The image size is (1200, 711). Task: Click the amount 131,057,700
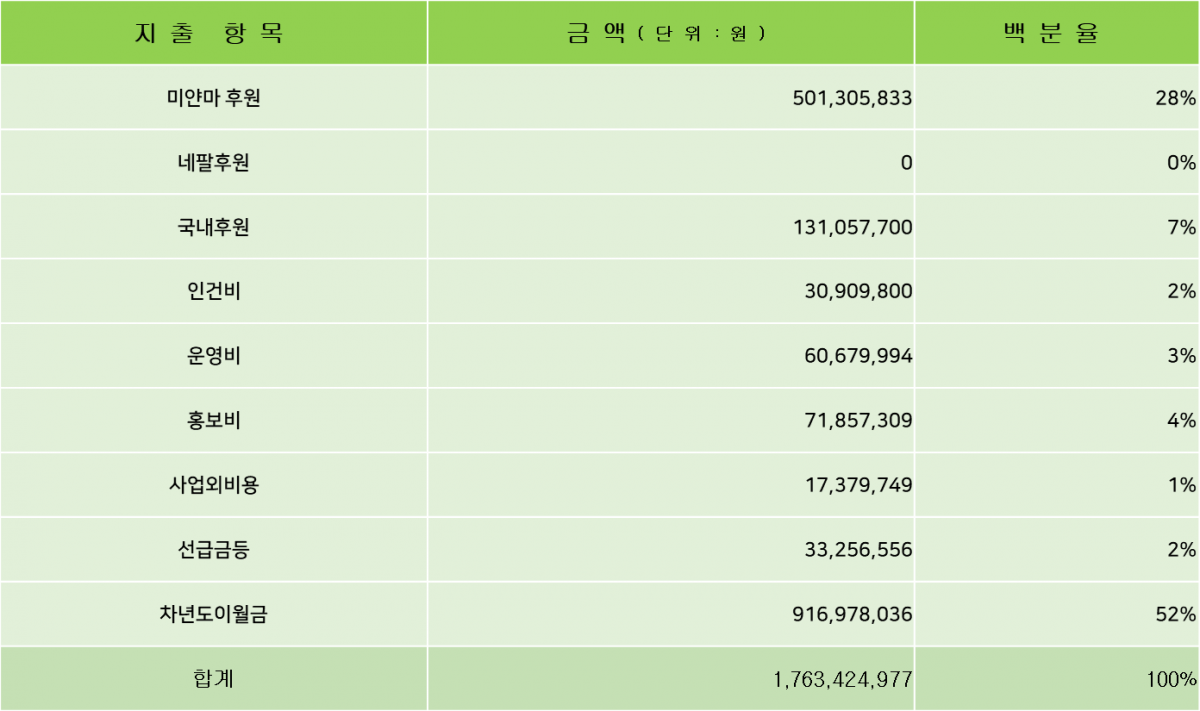tap(671, 227)
